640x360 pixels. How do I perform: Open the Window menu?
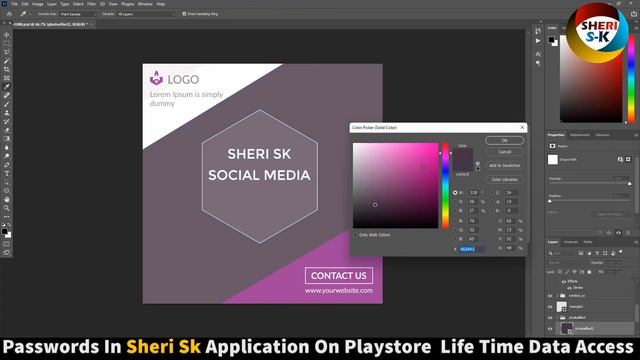[145, 4]
